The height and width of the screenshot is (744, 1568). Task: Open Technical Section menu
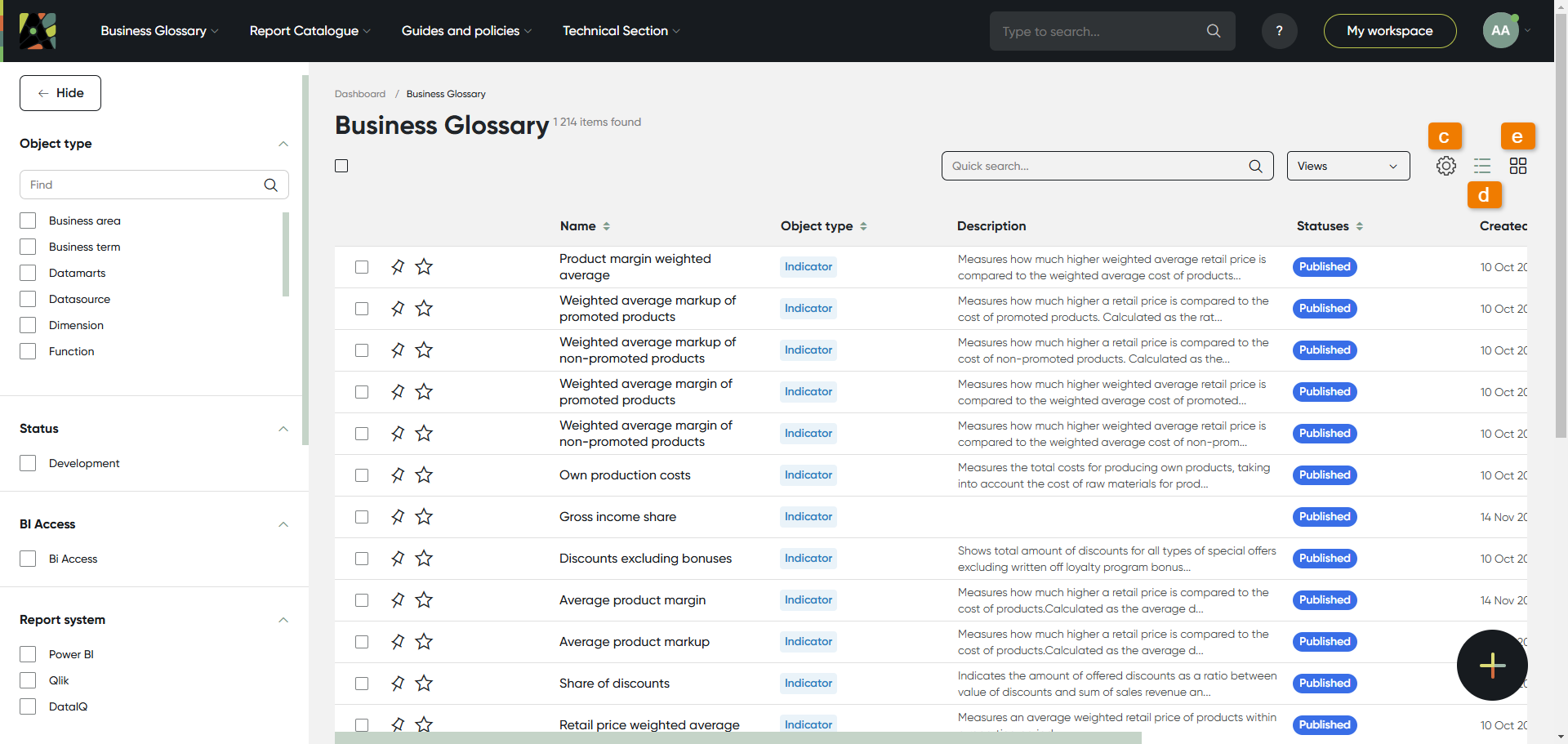[x=621, y=31]
